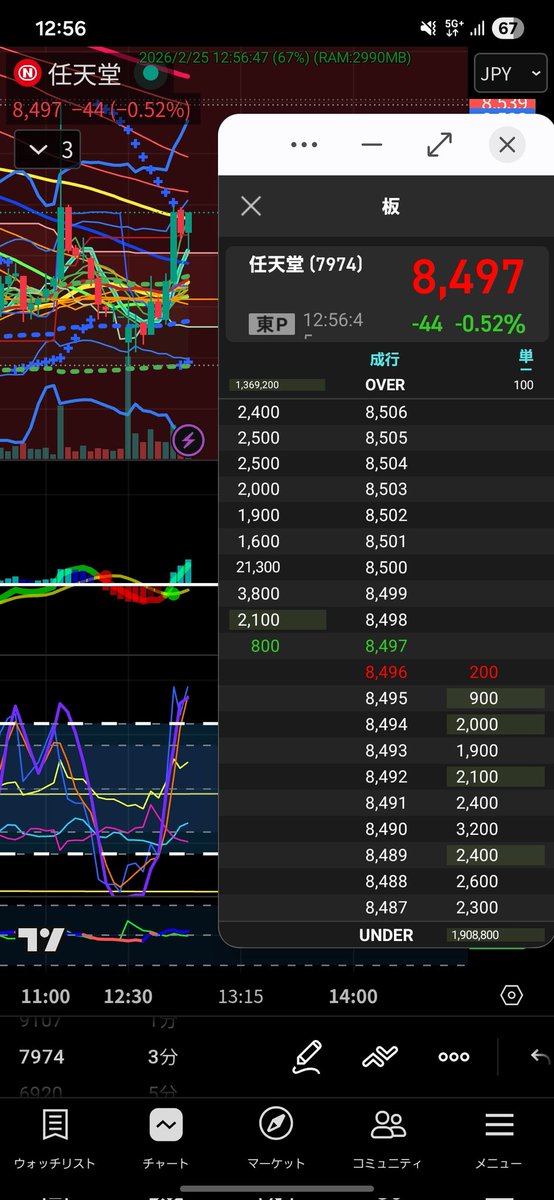Tap the muted sound icon in the status bar
Image resolution: width=554 pixels, height=1200 pixels.
428,28
